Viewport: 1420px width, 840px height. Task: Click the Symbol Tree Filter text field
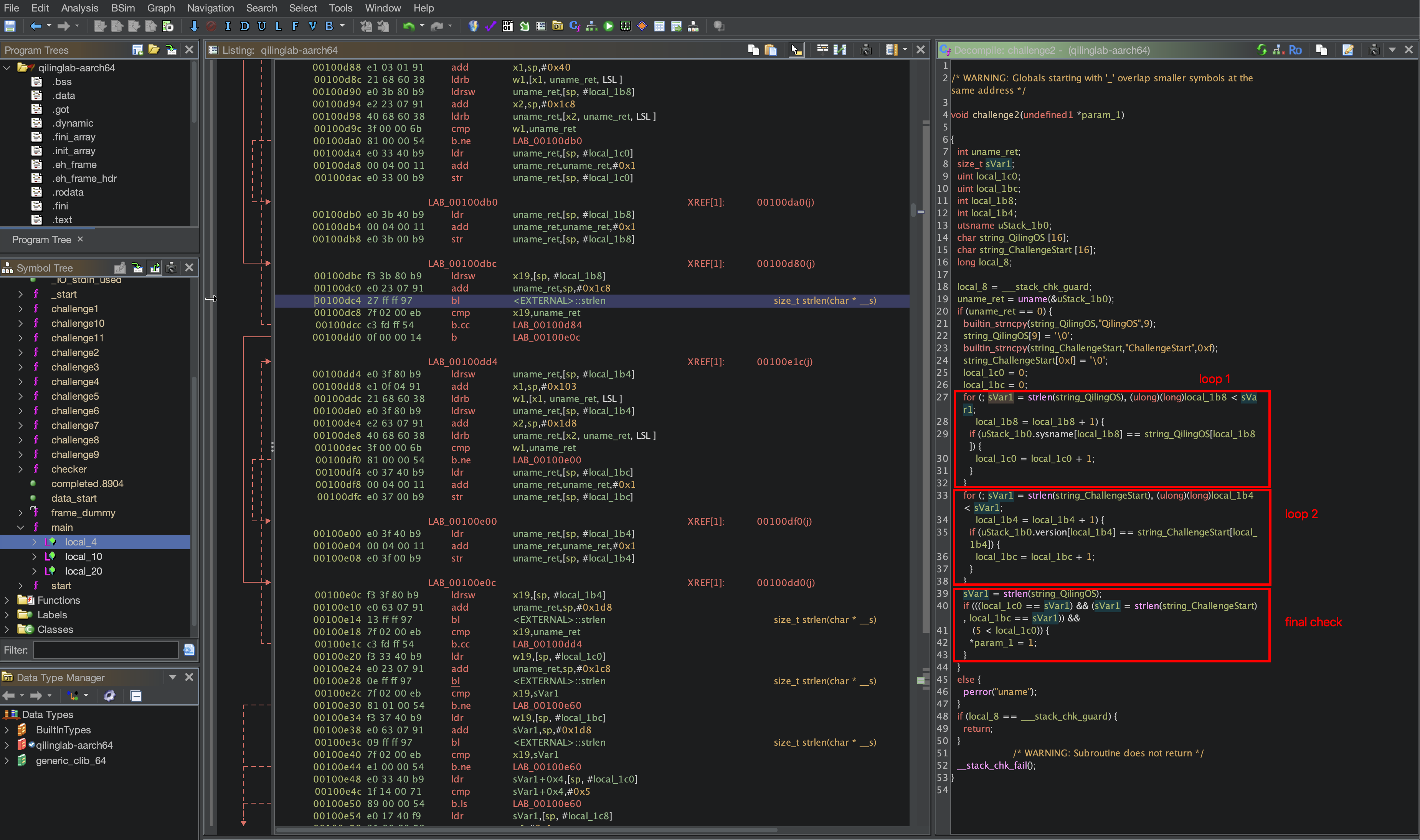pos(106,650)
